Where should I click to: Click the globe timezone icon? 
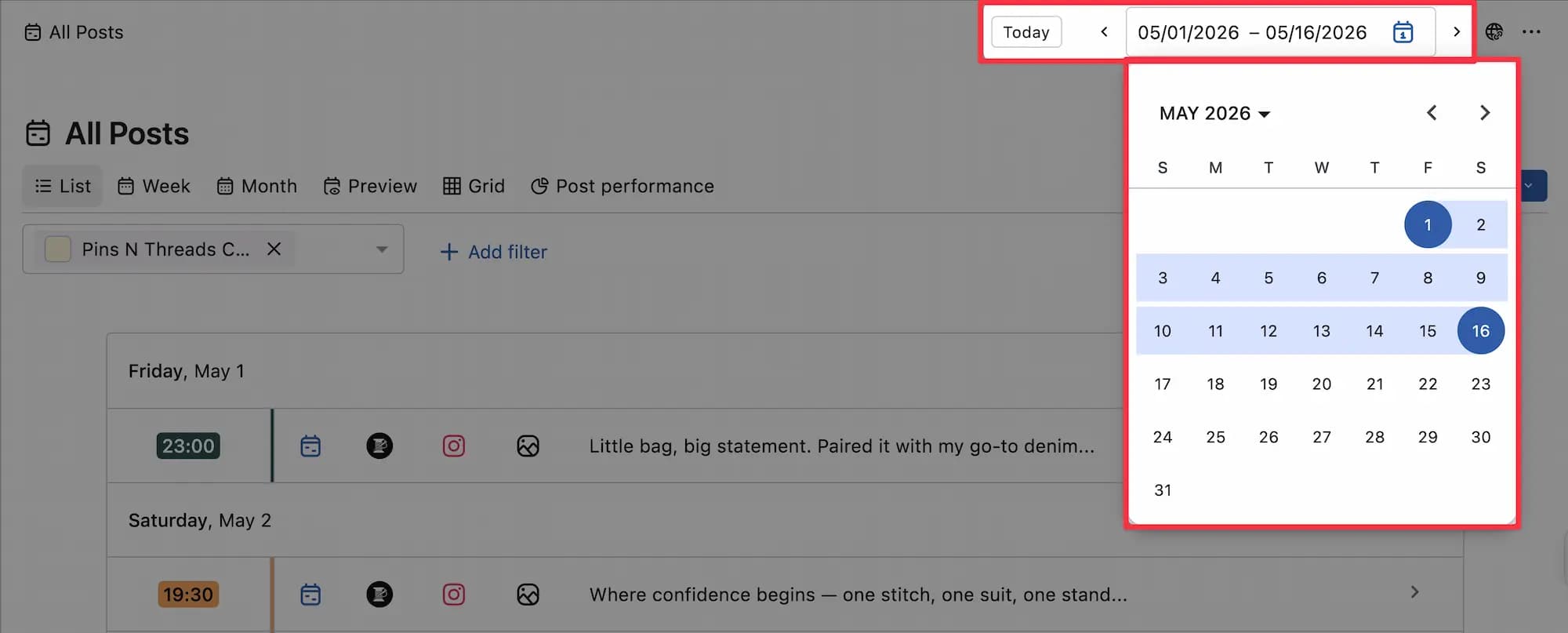pos(1494,32)
